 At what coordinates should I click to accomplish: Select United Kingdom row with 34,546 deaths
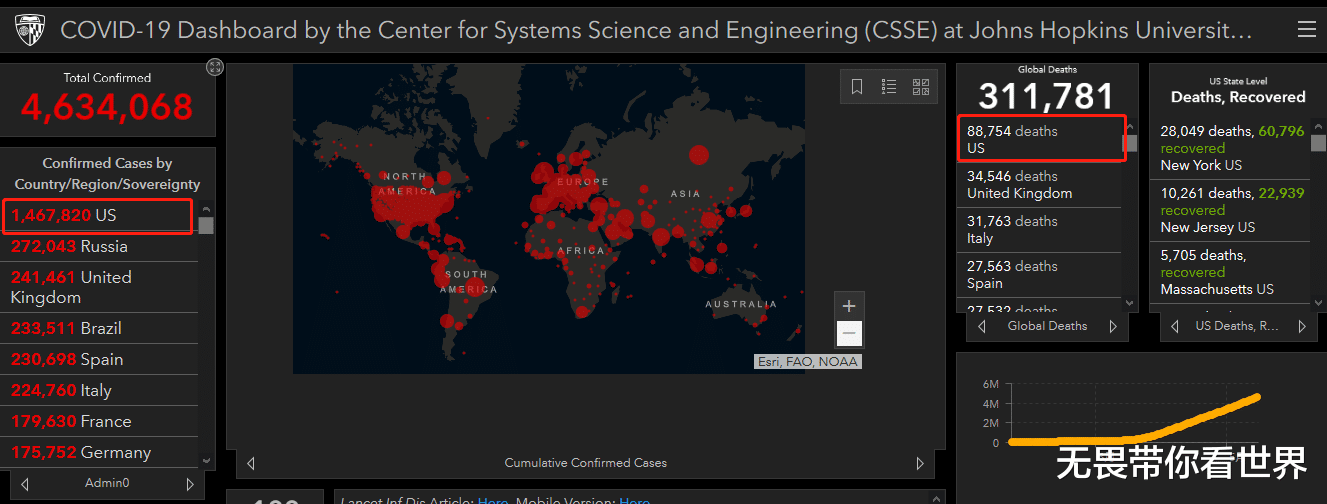click(1040, 185)
